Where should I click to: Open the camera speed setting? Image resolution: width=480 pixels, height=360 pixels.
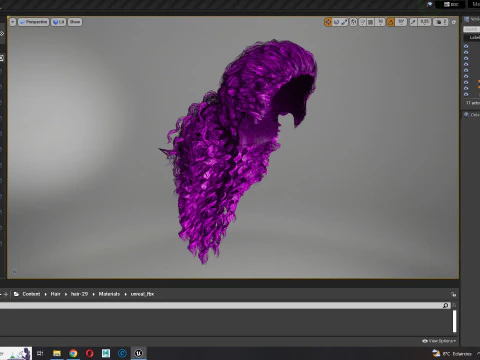pyautogui.click(x=441, y=22)
